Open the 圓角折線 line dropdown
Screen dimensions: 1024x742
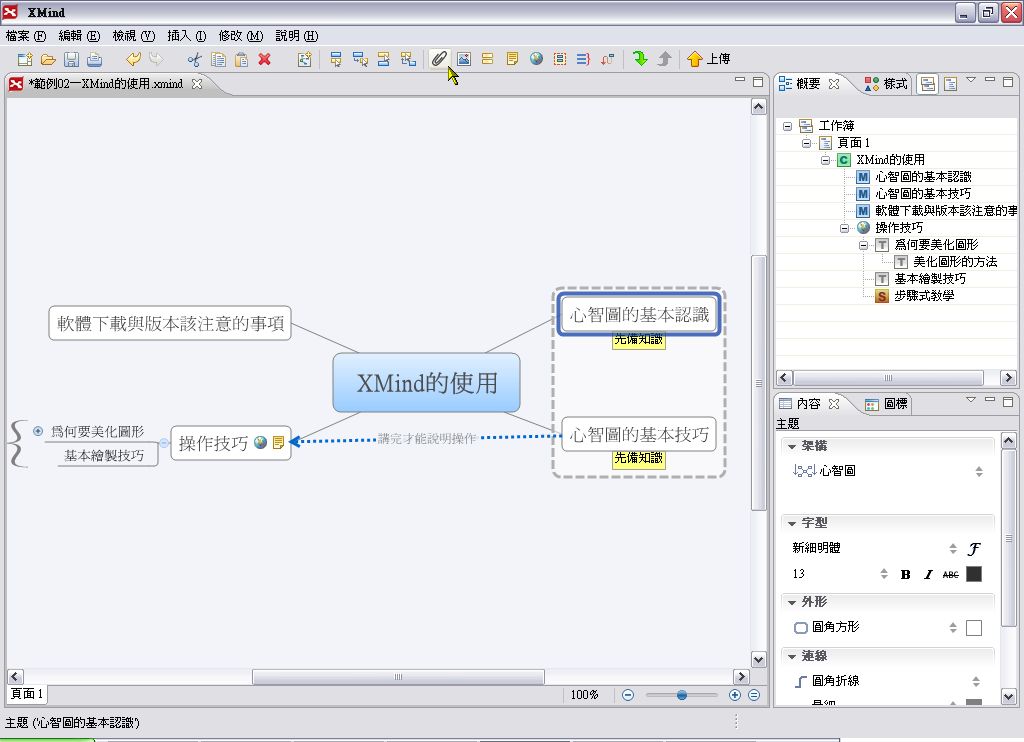tap(976, 681)
